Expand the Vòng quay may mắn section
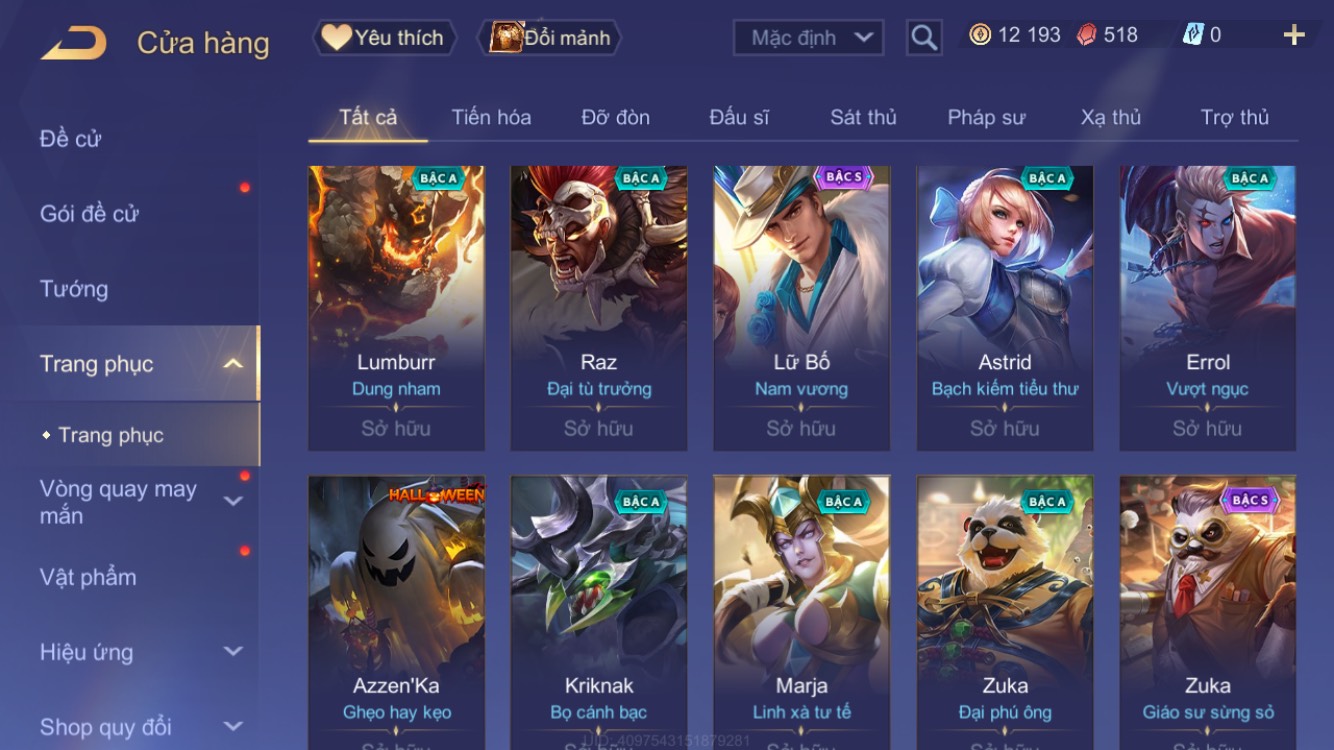1334x750 pixels. point(232,501)
